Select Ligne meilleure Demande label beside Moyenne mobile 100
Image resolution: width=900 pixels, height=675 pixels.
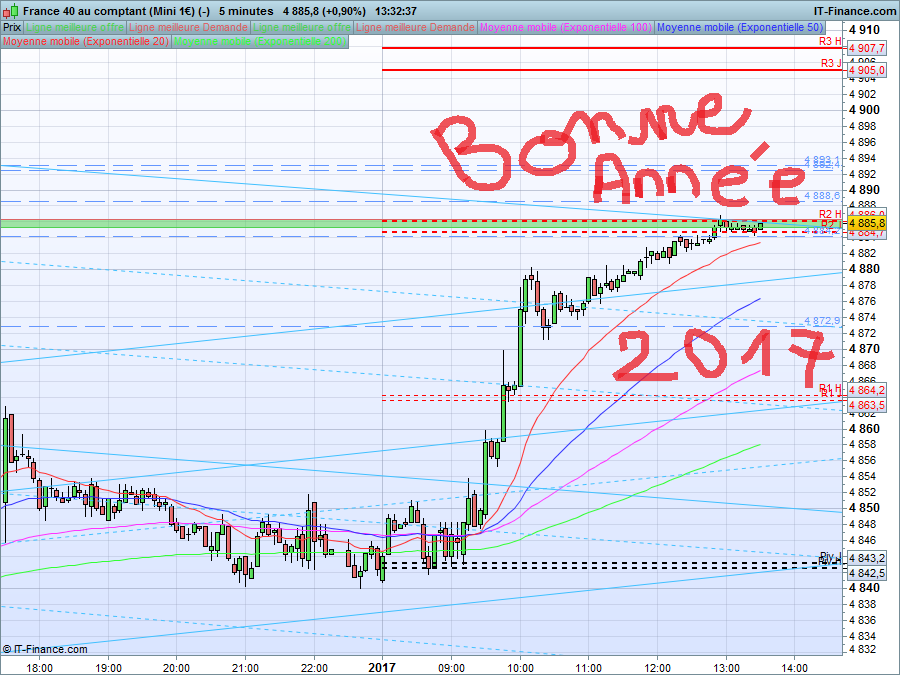[x=415, y=27]
